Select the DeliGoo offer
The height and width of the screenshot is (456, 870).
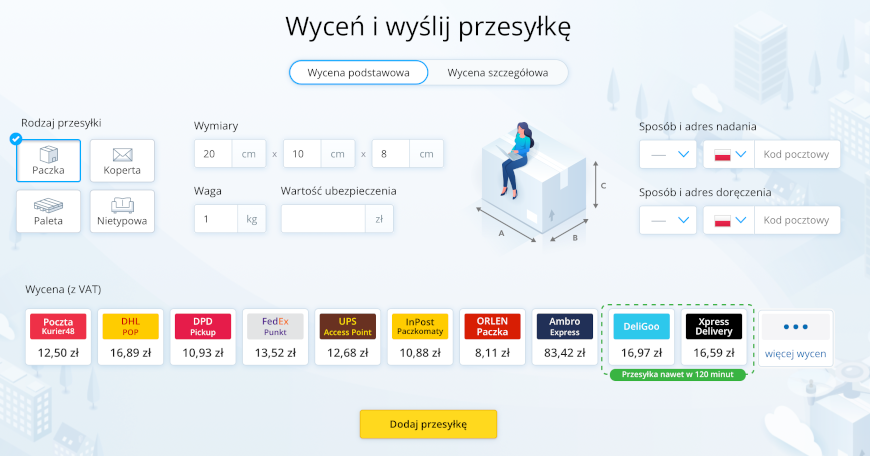(x=641, y=337)
